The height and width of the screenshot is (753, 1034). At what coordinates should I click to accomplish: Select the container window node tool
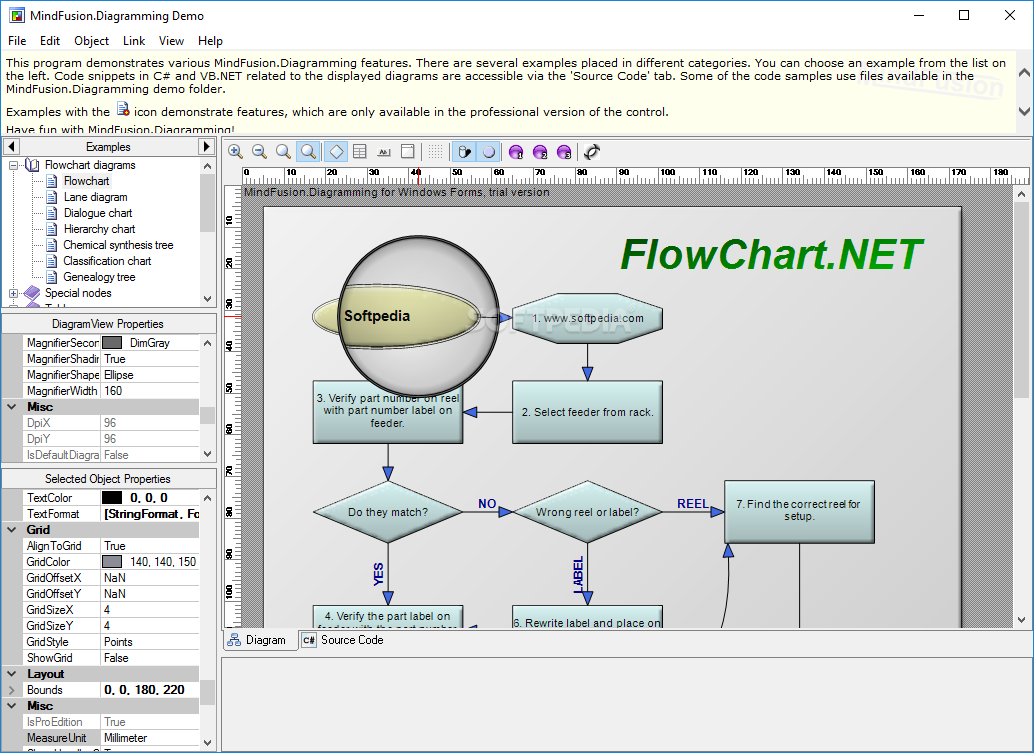pyautogui.click(x=408, y=152)
